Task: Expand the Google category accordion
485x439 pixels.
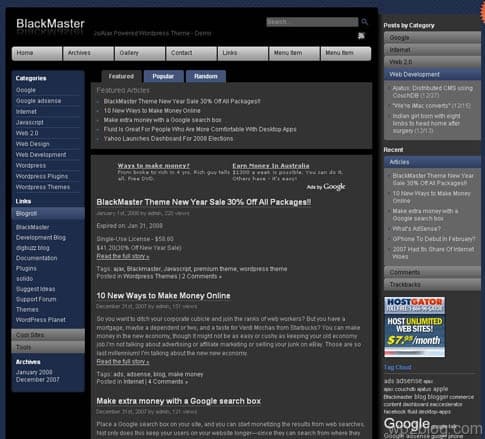Action: click(x=432, y=38)
